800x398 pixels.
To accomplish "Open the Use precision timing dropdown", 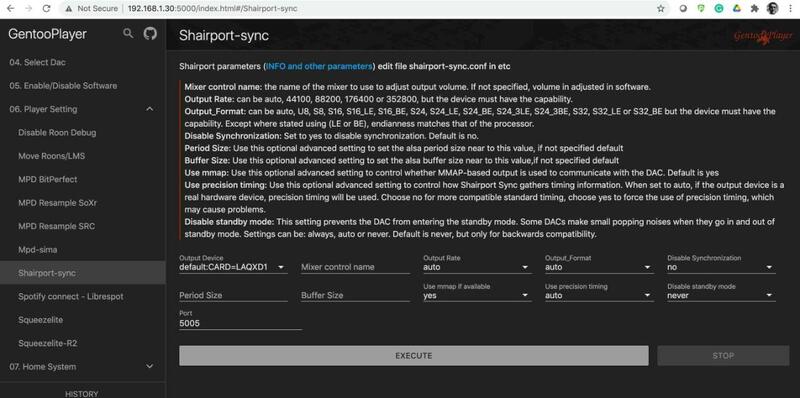I will coord(599,295).
